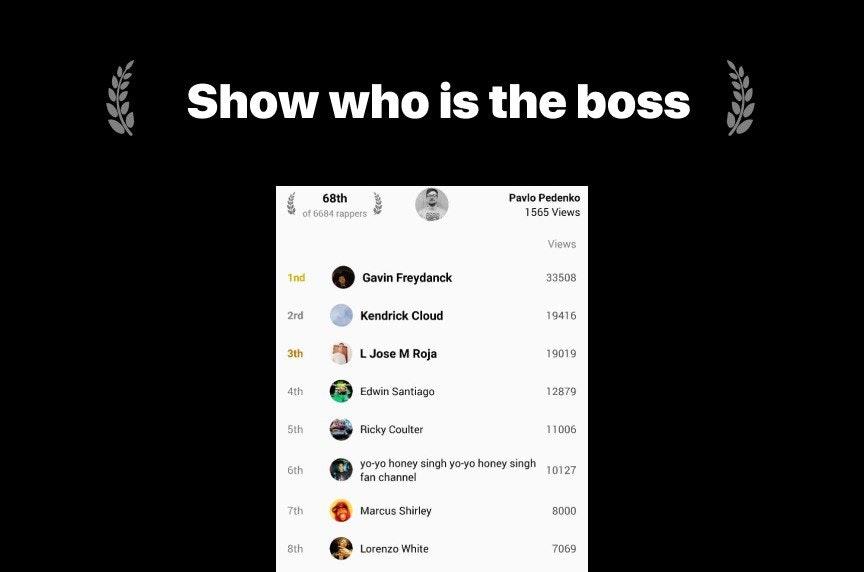Screen dimensions: 864x572
Task: Tap Marcus Shirley's avatar
Action: tap(341, 511)
